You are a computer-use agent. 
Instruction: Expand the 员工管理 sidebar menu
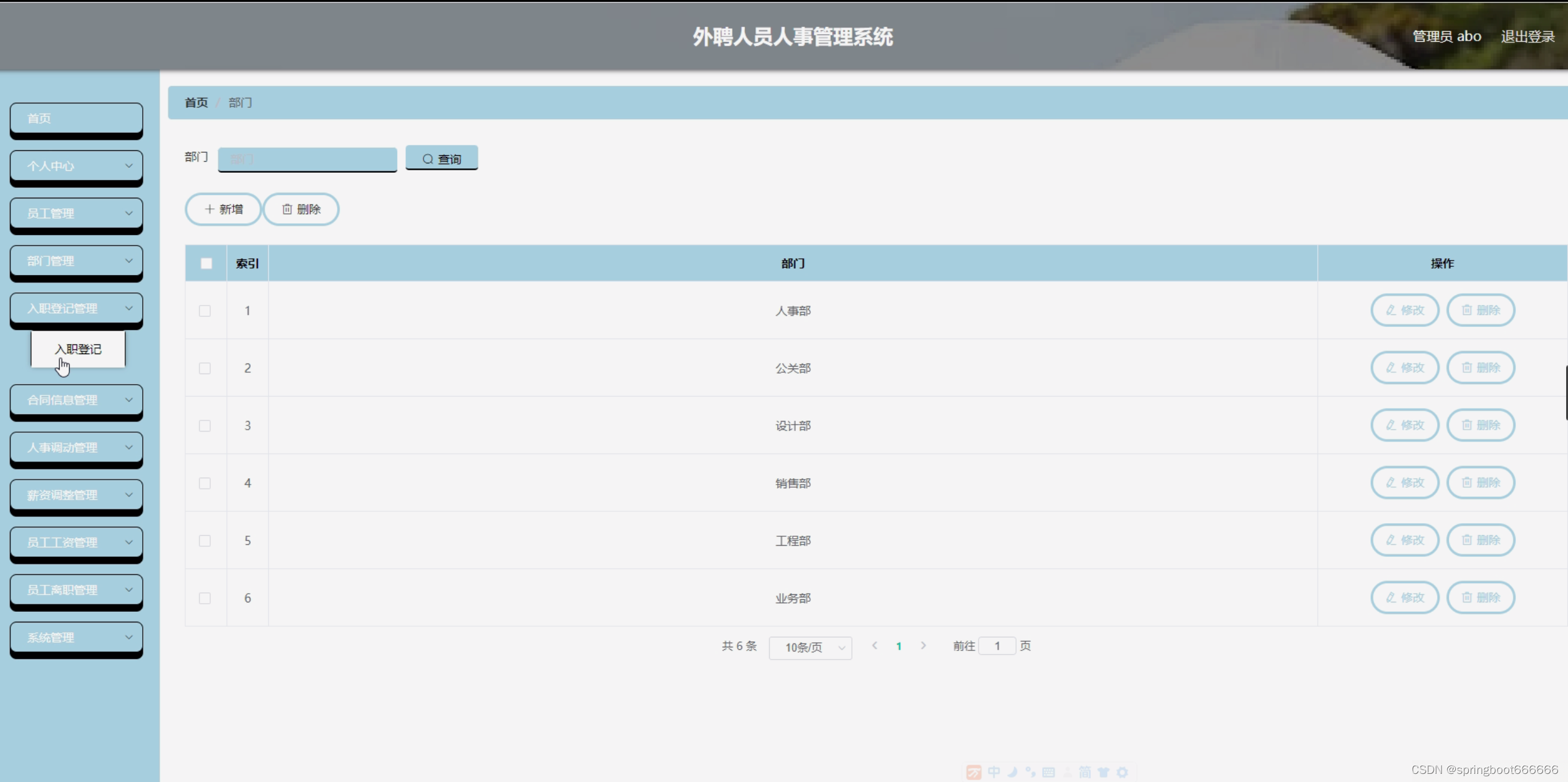pos(76,213)
